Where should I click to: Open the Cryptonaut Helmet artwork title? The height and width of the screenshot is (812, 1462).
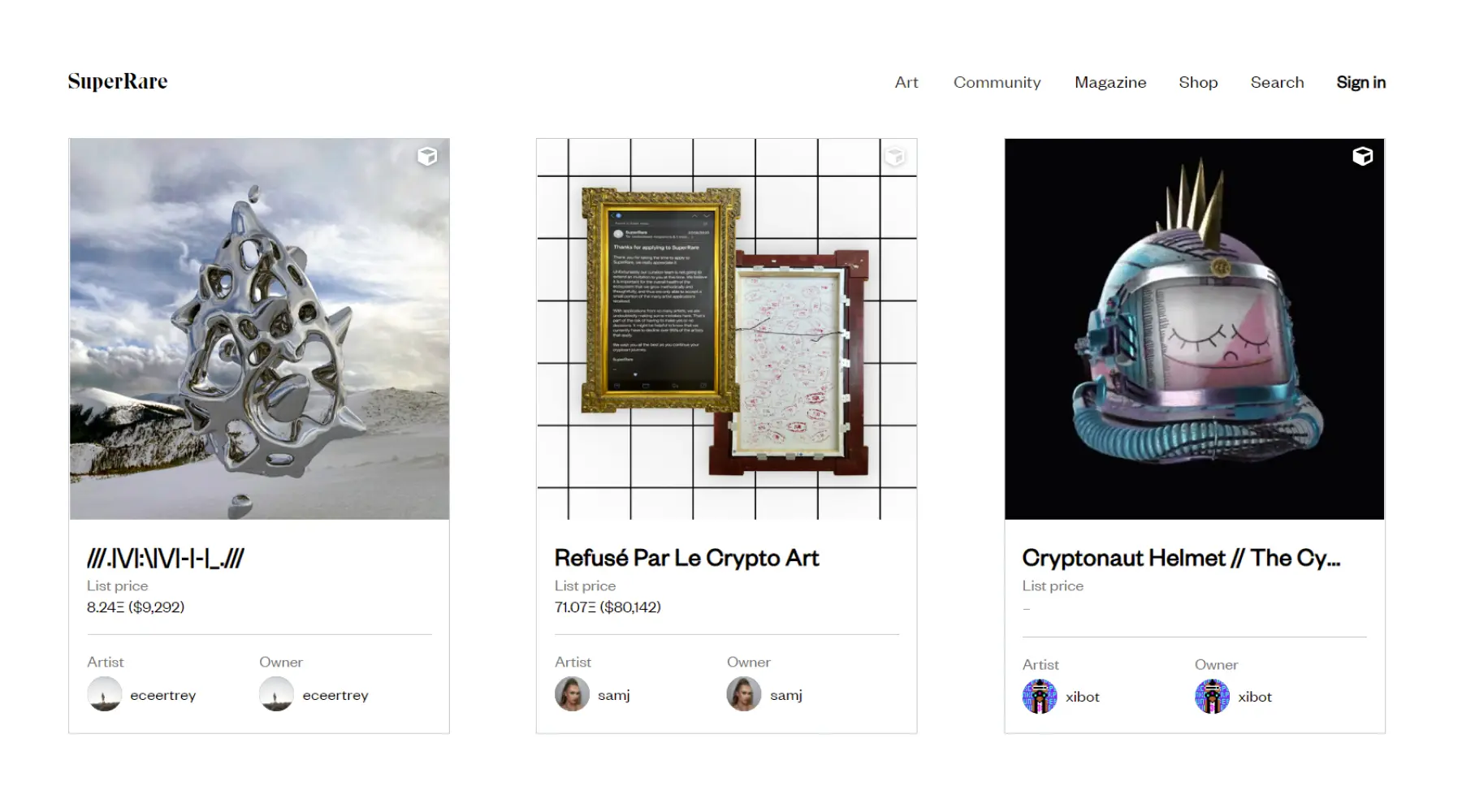point(1181,558)
